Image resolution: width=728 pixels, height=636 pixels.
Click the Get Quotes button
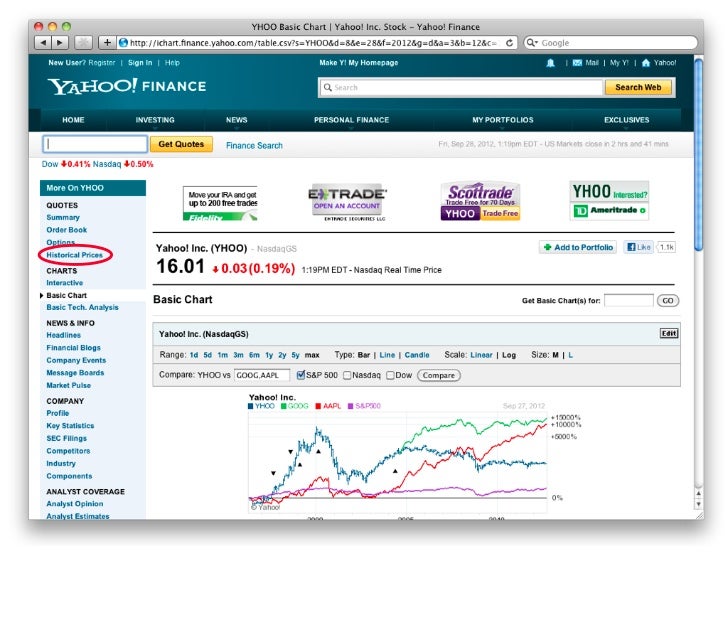point(181,144)
